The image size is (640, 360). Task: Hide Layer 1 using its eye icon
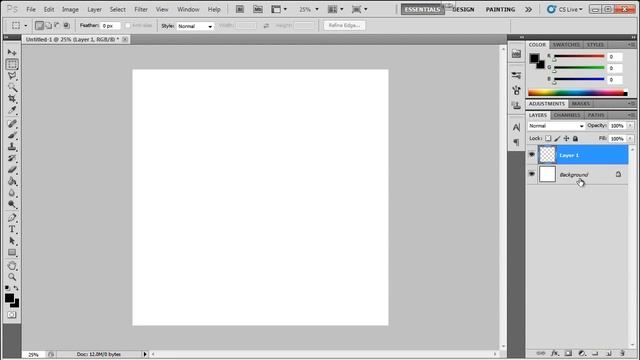(x=531, y=155)
